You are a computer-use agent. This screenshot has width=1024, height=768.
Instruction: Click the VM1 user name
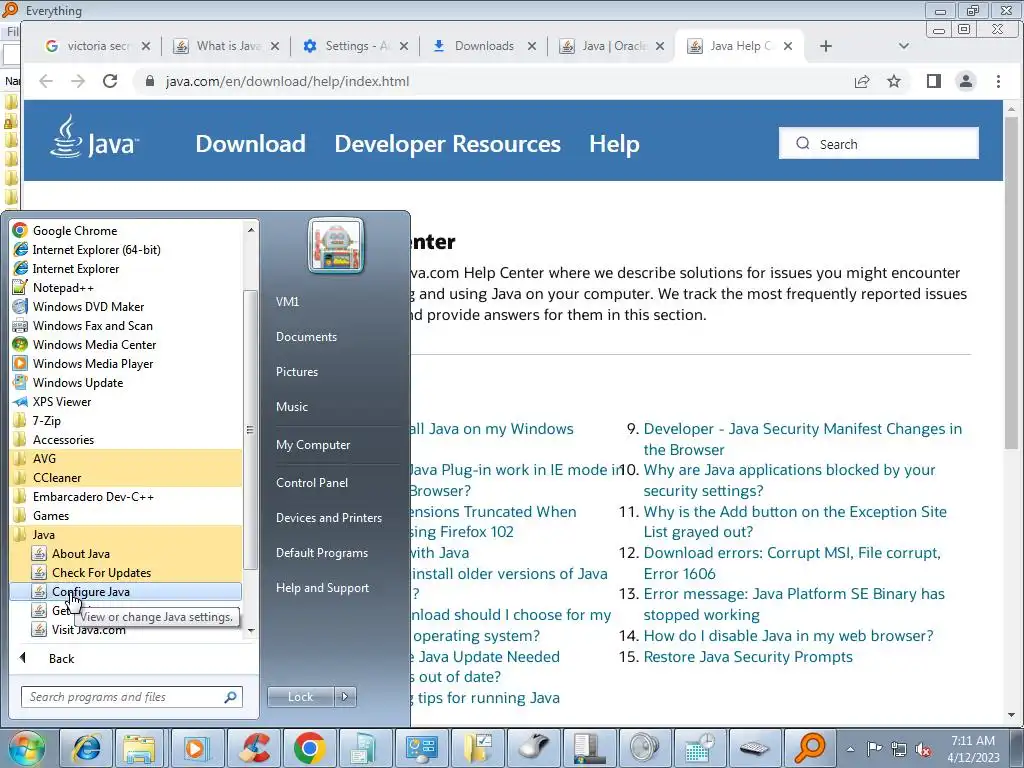click(287, 302)
